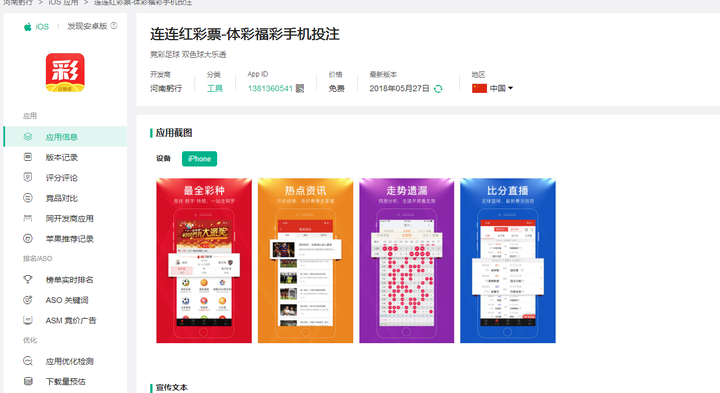Image resolution: width=720 pixels, height=393 pixels.
Task: Click the China flag icon
Action: tap(479, 88)
